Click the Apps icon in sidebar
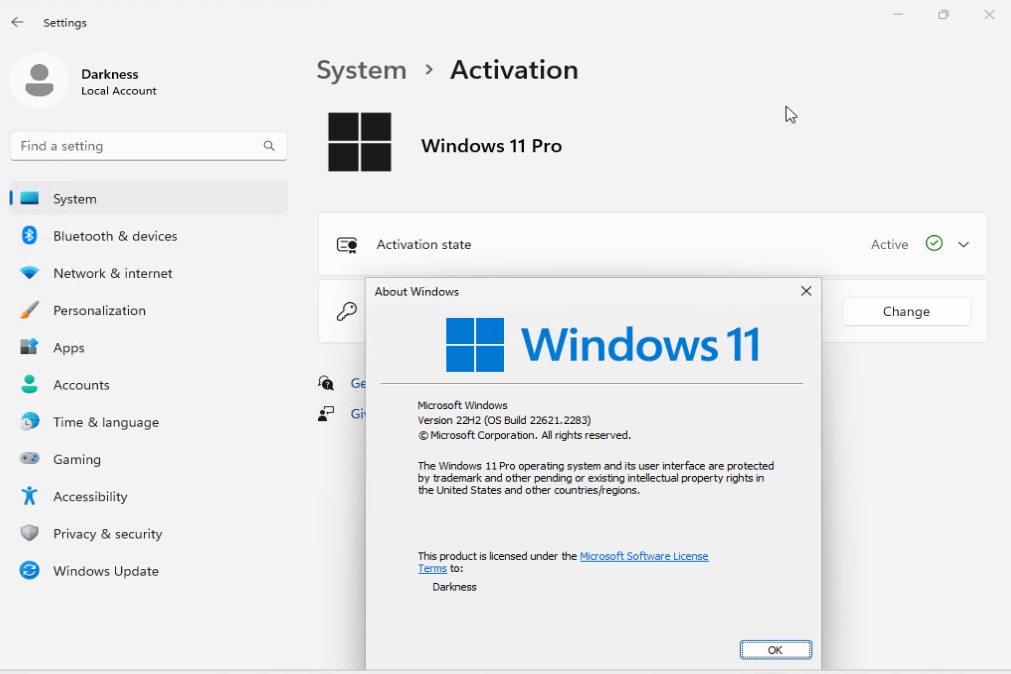This screenshot has height=674, width=1011. pos(29,347)
